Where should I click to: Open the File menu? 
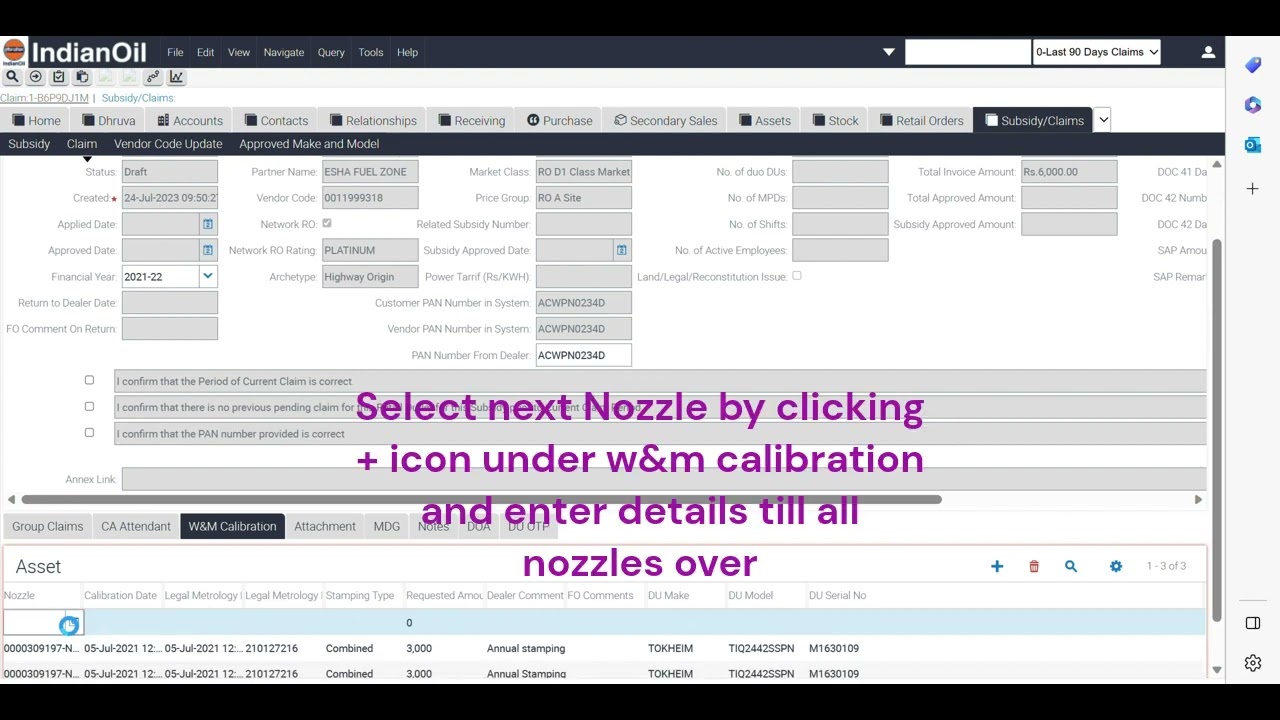click(x=175, y=52)
